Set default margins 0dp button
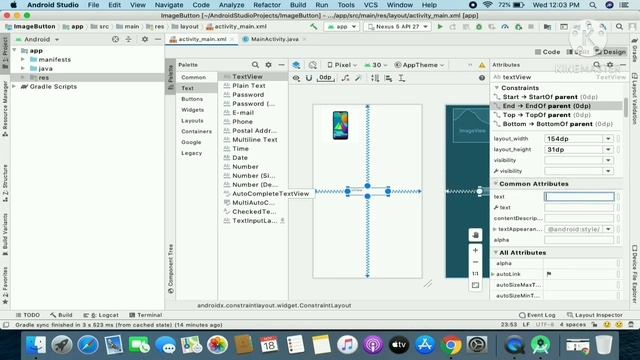Viewport: 640px width, 360px height. click(x=325, y=78)
